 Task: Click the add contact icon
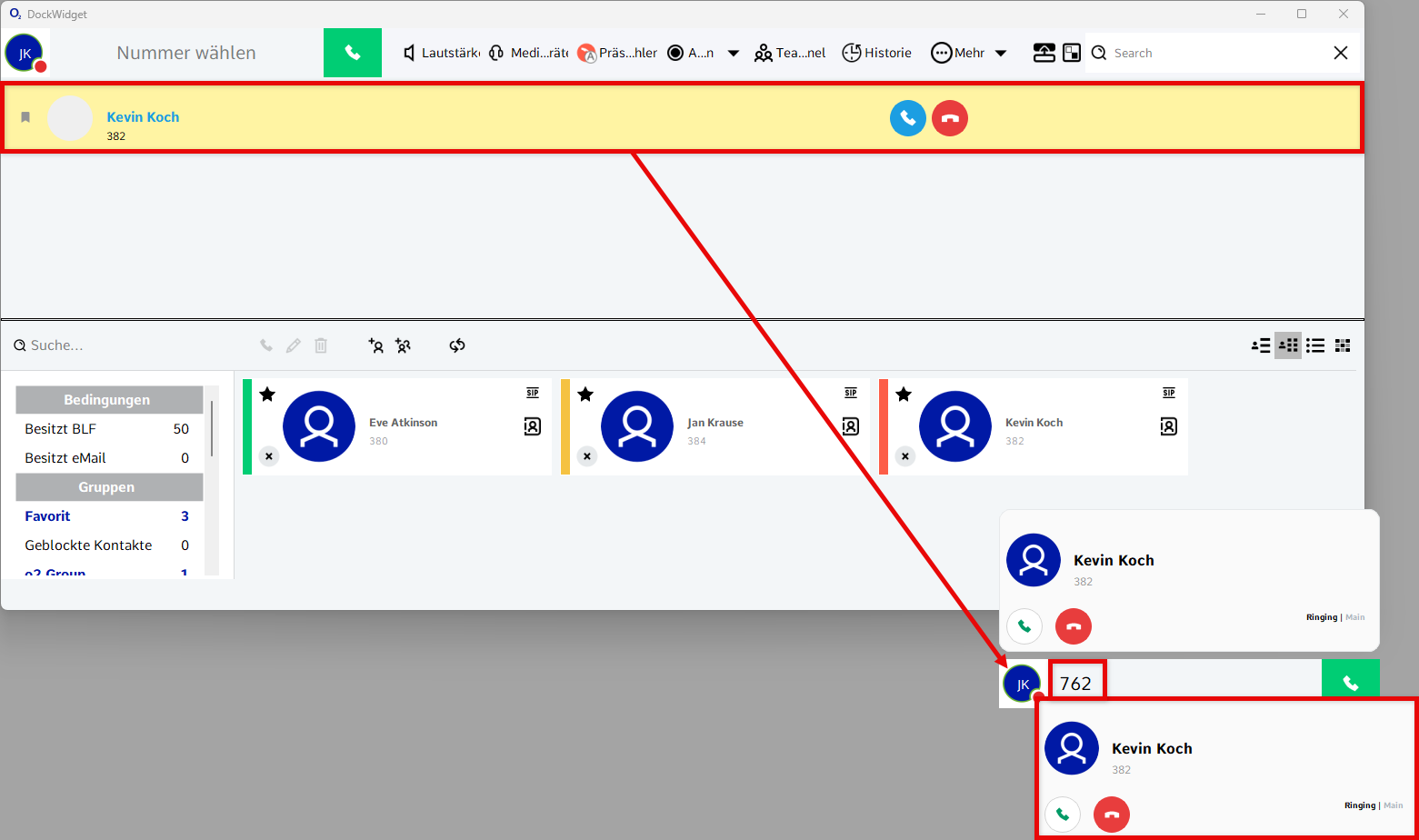(x=375, y=345)
